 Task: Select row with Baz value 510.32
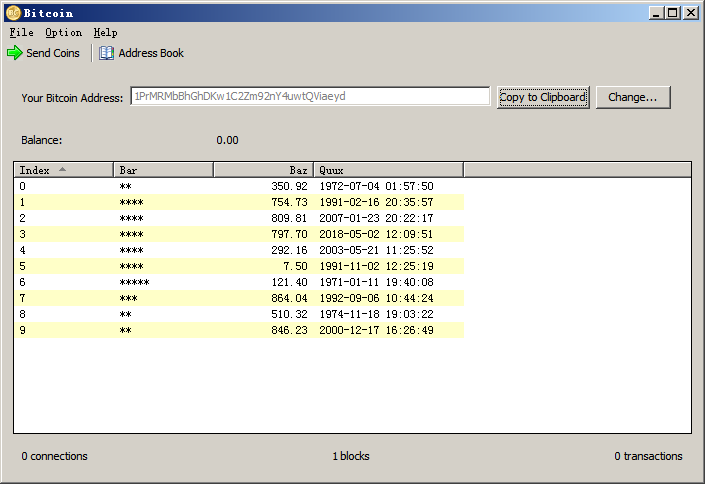point(239,314)
